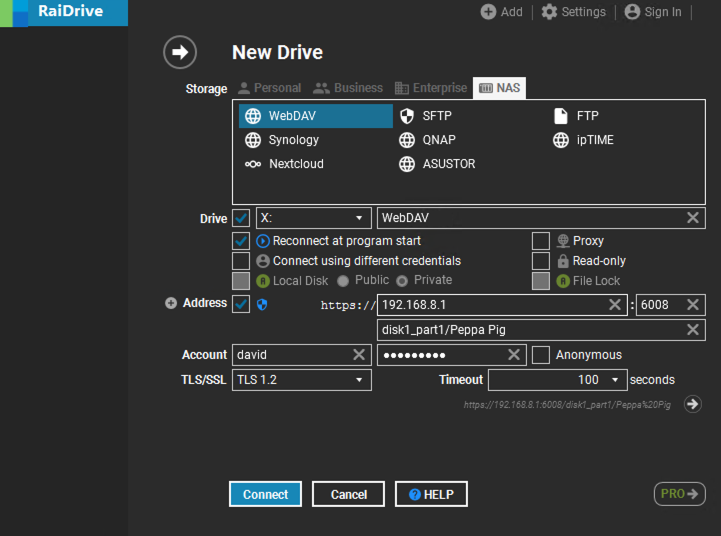Image resolution: width=721 pixels, height=536 pixels.
Task: Click the blue shield icon by Address
Action: 262,304
